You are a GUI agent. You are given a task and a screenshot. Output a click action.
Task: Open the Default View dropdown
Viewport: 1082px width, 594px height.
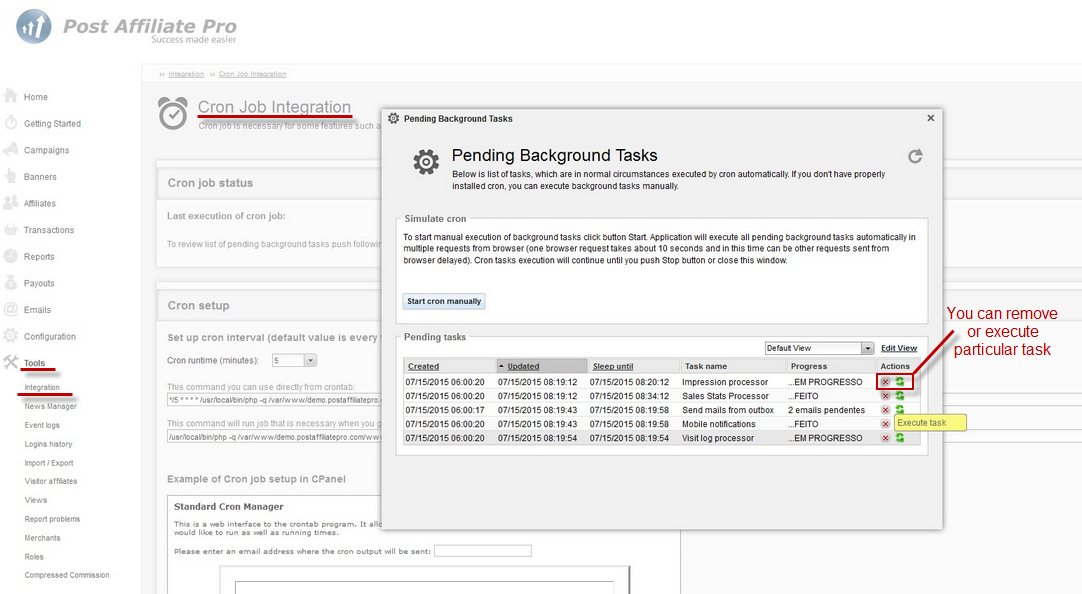(x=868, y=348)
